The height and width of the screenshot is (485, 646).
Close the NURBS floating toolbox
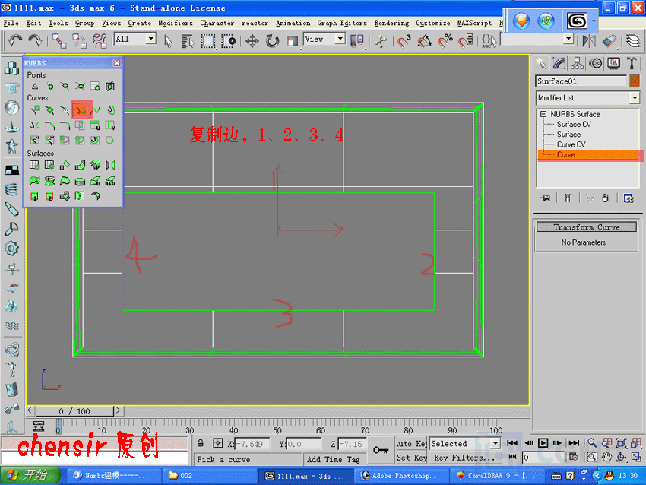117,63
